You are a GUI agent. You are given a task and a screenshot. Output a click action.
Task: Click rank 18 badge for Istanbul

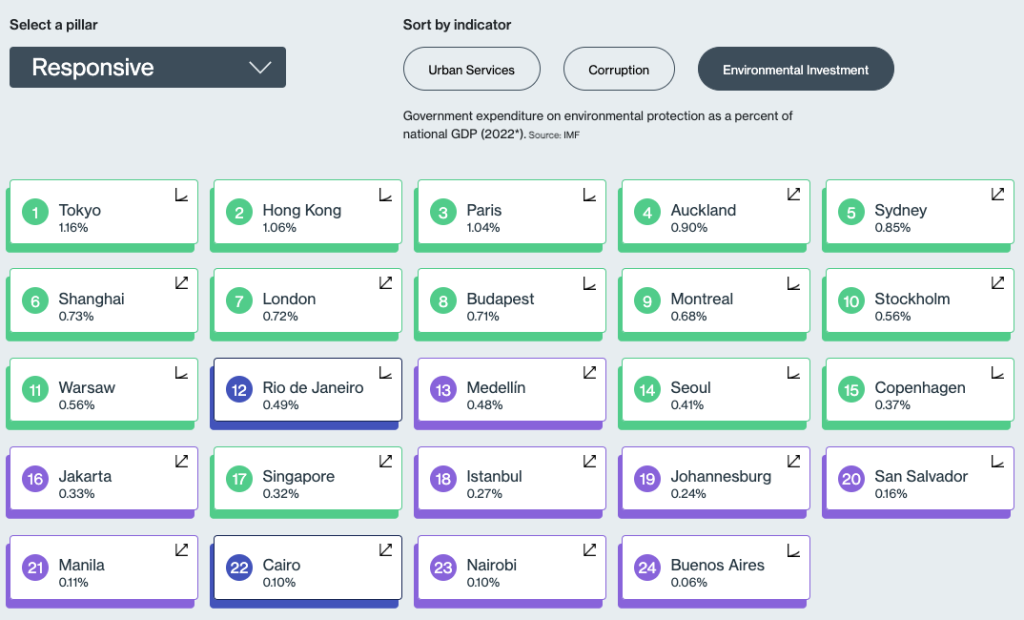coord(443,479)
